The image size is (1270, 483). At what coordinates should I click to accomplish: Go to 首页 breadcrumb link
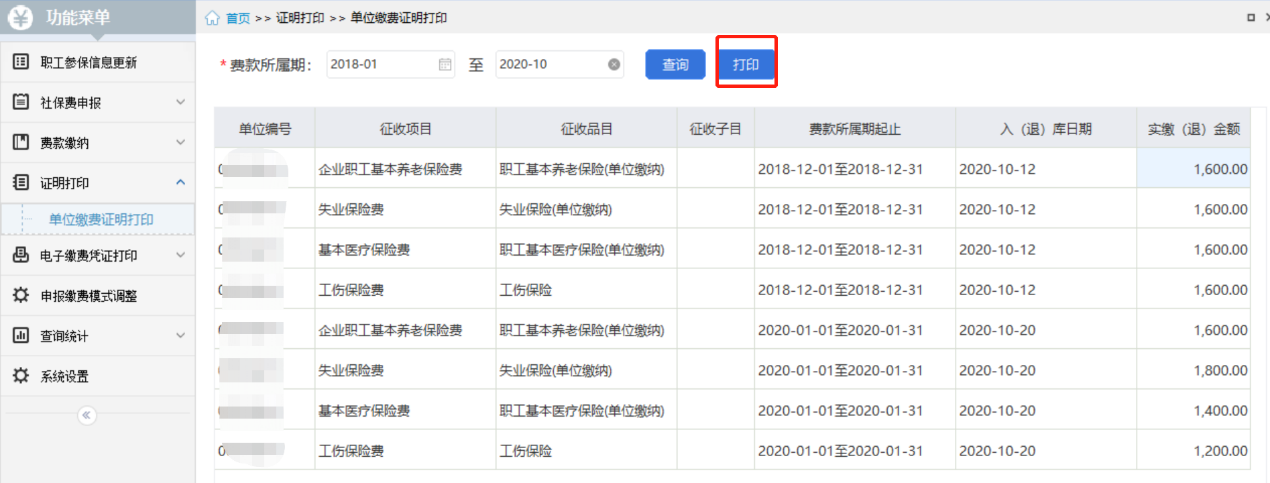point(238,18)
